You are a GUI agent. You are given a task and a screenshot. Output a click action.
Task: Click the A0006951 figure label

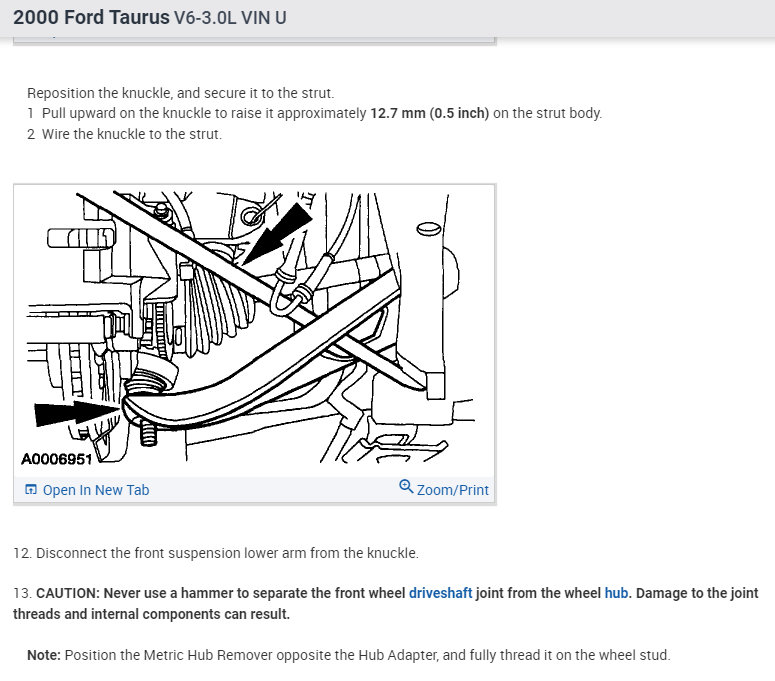pyautogui.click(x=56, y=460)
